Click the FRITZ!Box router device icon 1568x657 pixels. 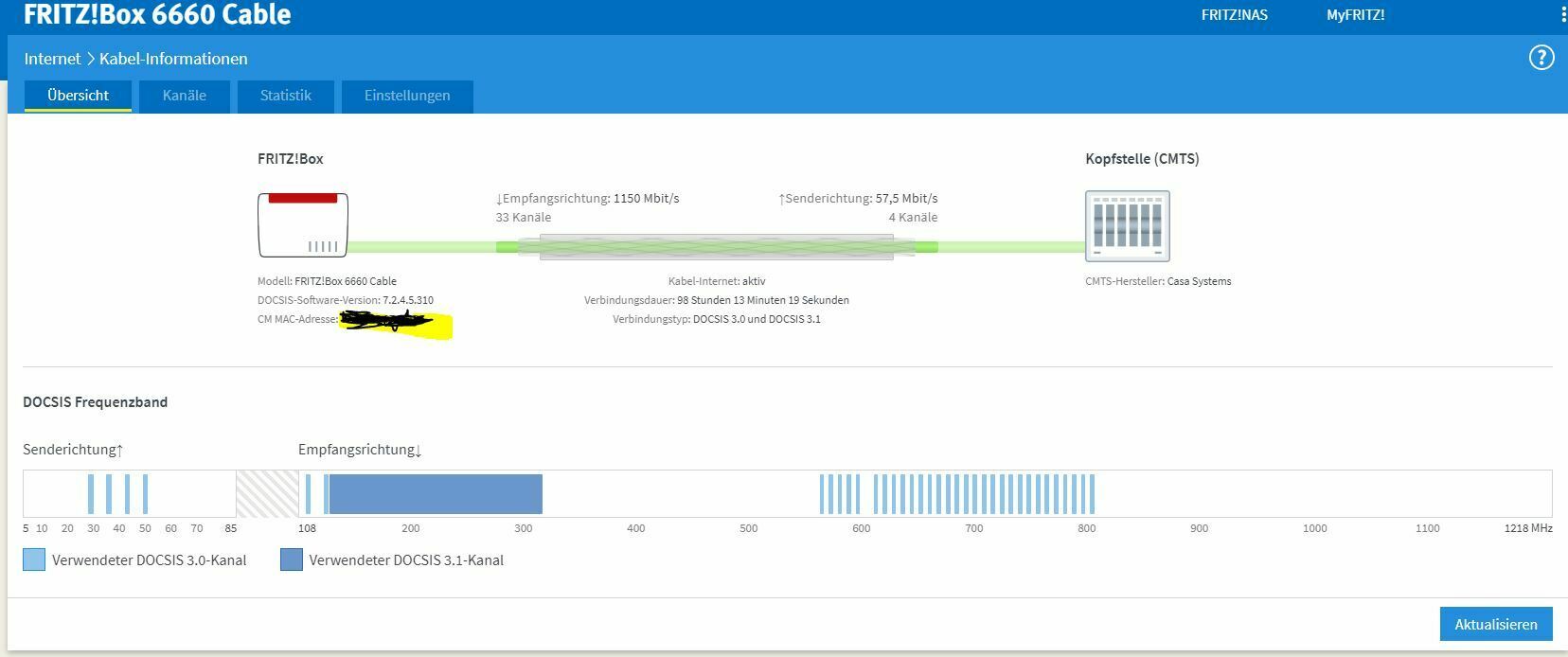tap(303, 225)
